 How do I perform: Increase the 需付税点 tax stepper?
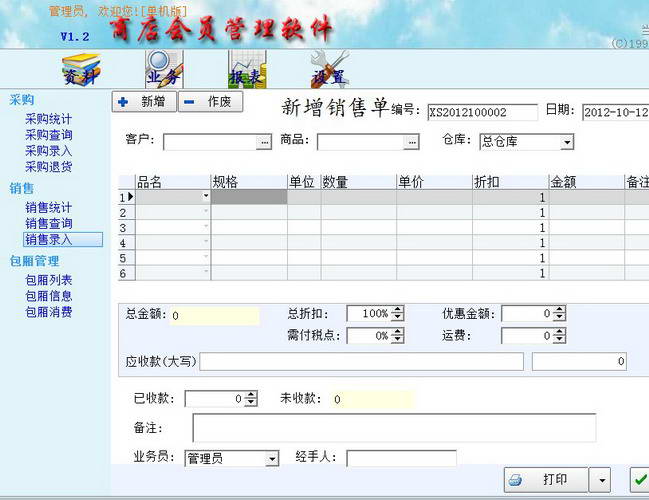click(x=398, y=332)
